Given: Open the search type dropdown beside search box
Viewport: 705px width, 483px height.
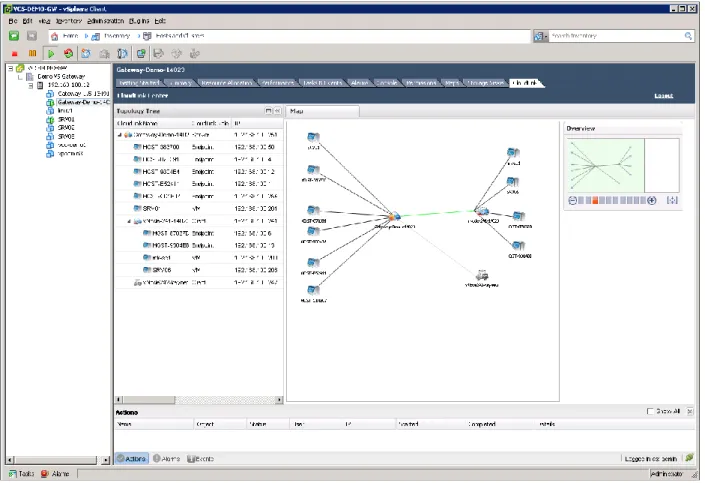Looking at the screenshot, I should (x=540, y=36).
